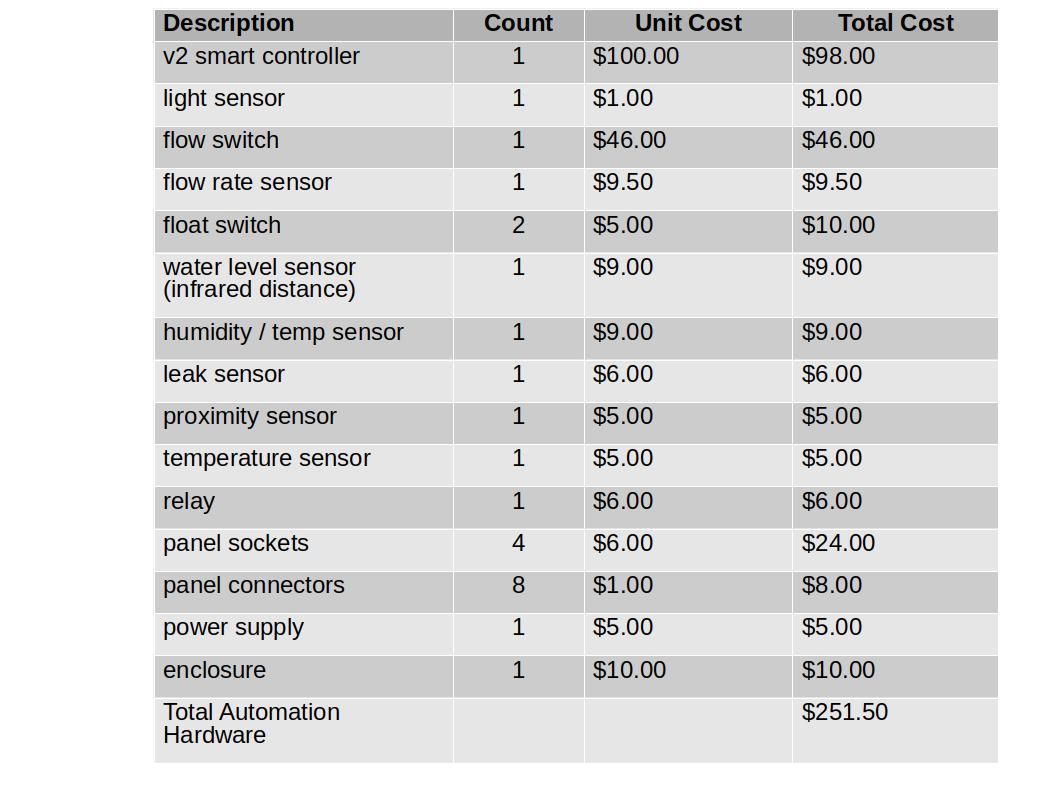Select the v2 smart controller cell
The width and height of the screenshot is (1058, 794).
pos(304,62)
